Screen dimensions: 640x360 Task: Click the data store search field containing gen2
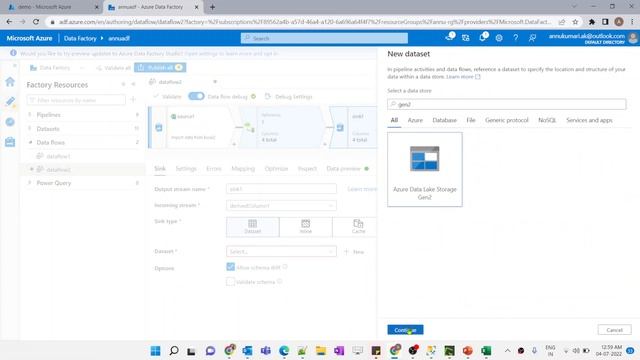(x=507, y=104)
